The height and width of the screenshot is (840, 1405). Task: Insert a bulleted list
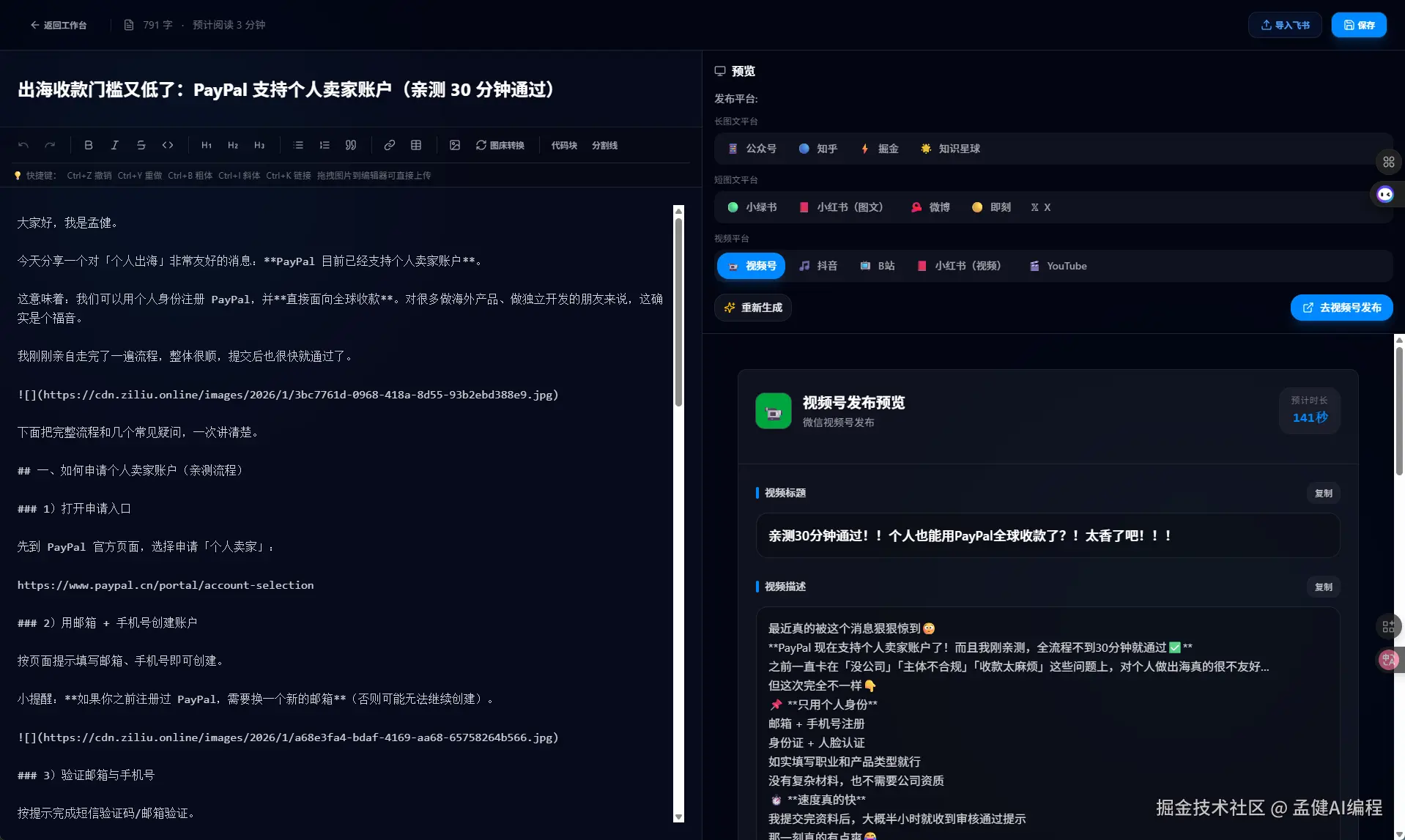[x=298, y=145]
